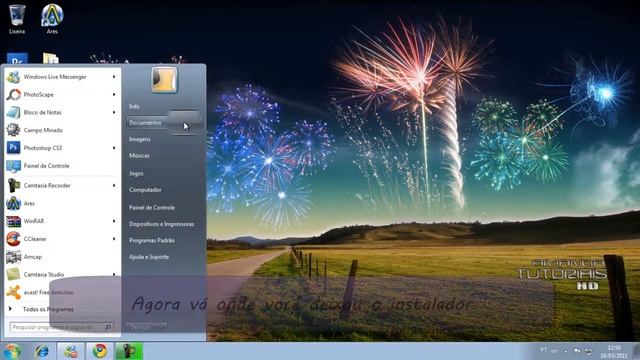640x360 pixels.
Task: Open Documentos in the Start menu
Action: 163,122
